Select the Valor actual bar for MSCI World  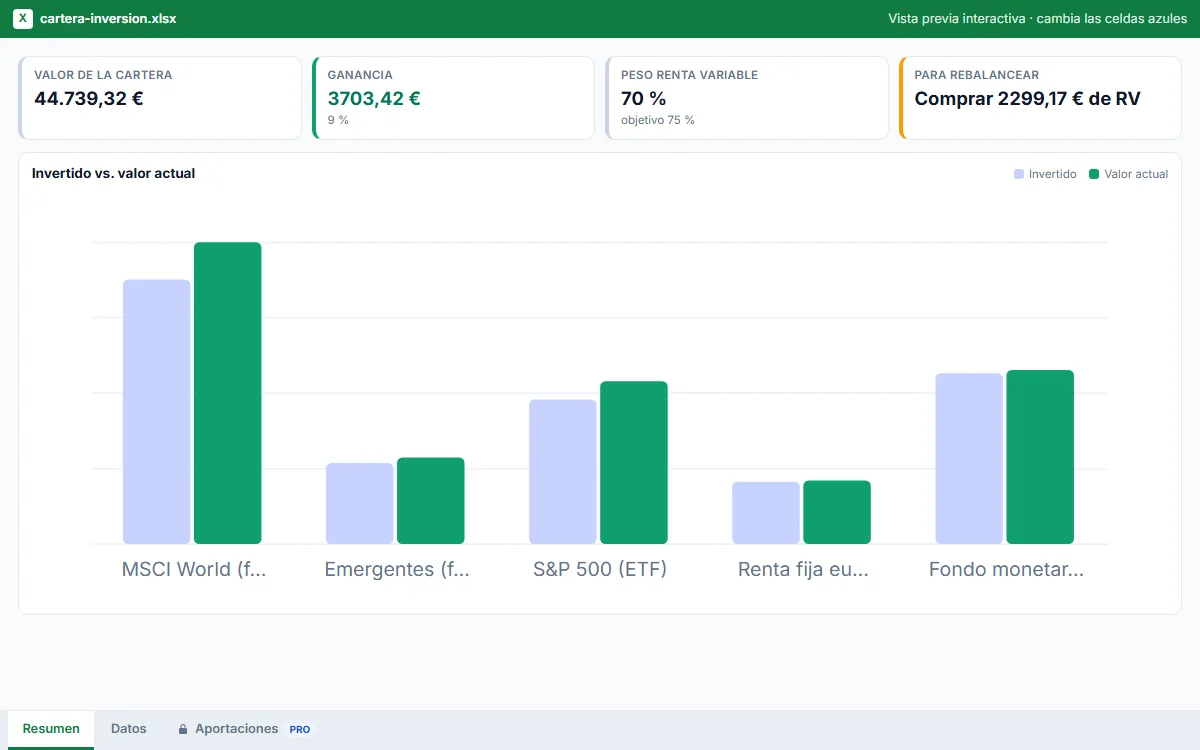pyautogui.click(x=228, y=393)
